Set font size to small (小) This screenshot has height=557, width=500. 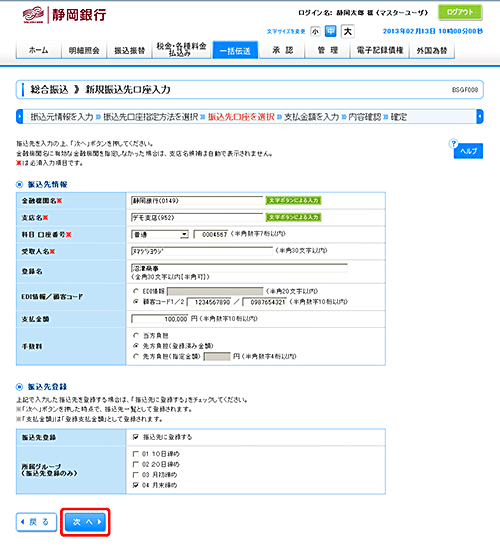[315, 32]
